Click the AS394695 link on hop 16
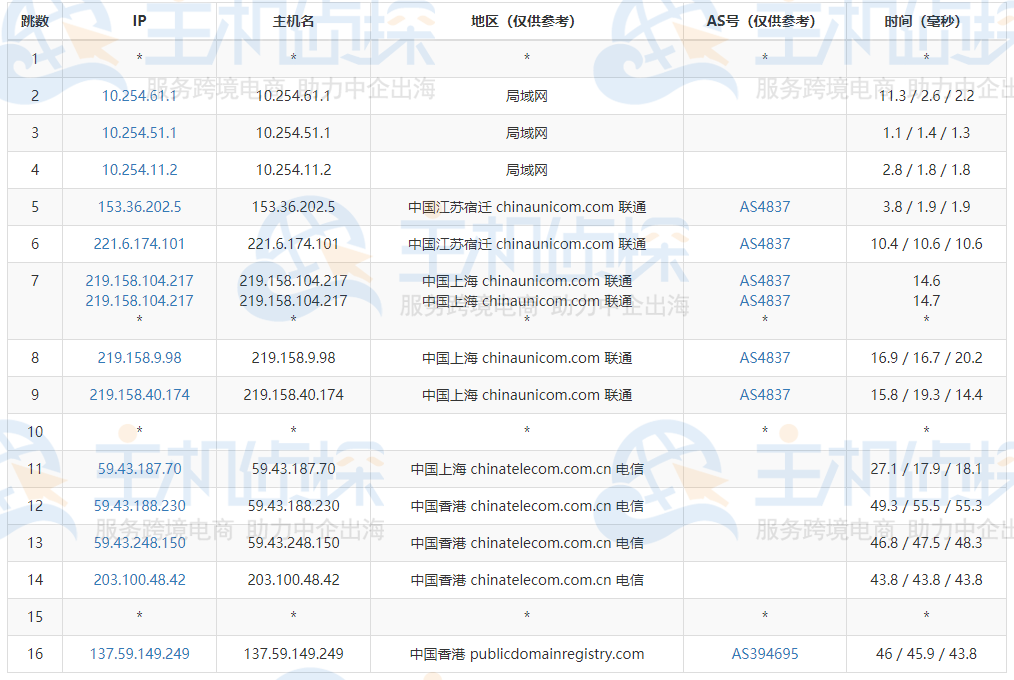This screenshot has height=680, width=1014. [764, 654]
